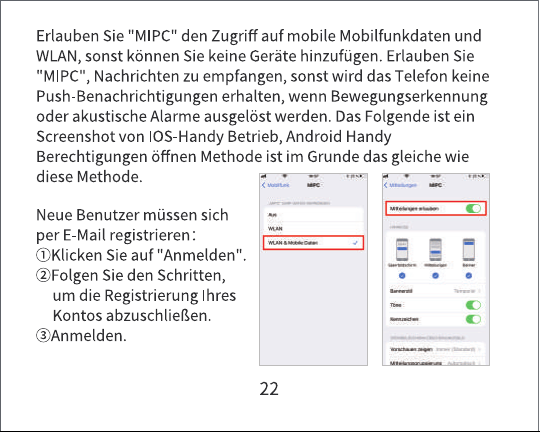Viewport: 540px width, 432px height.
Task: Click the text 'per E-Mail registrieren'
Action: pyautogui.click(x=113, y=235)
